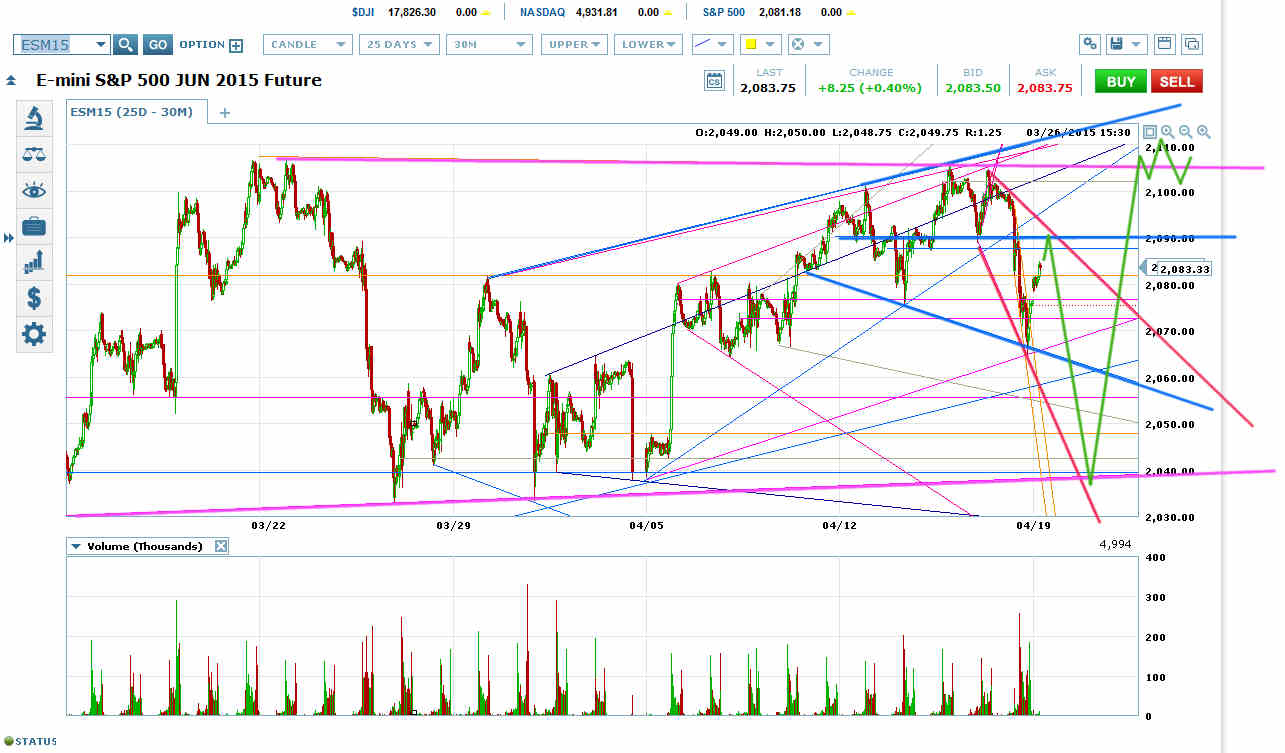Screen dimensions: 1285x753
Task: Click the green BUY button
Action: tap(1121, 81)
